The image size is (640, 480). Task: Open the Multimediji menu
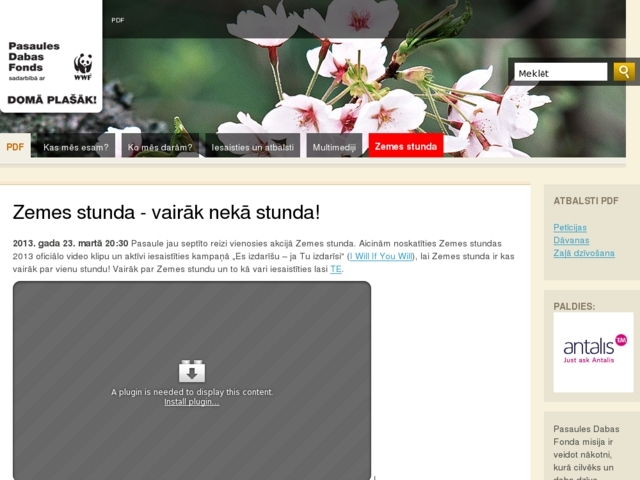coord(334,147)
